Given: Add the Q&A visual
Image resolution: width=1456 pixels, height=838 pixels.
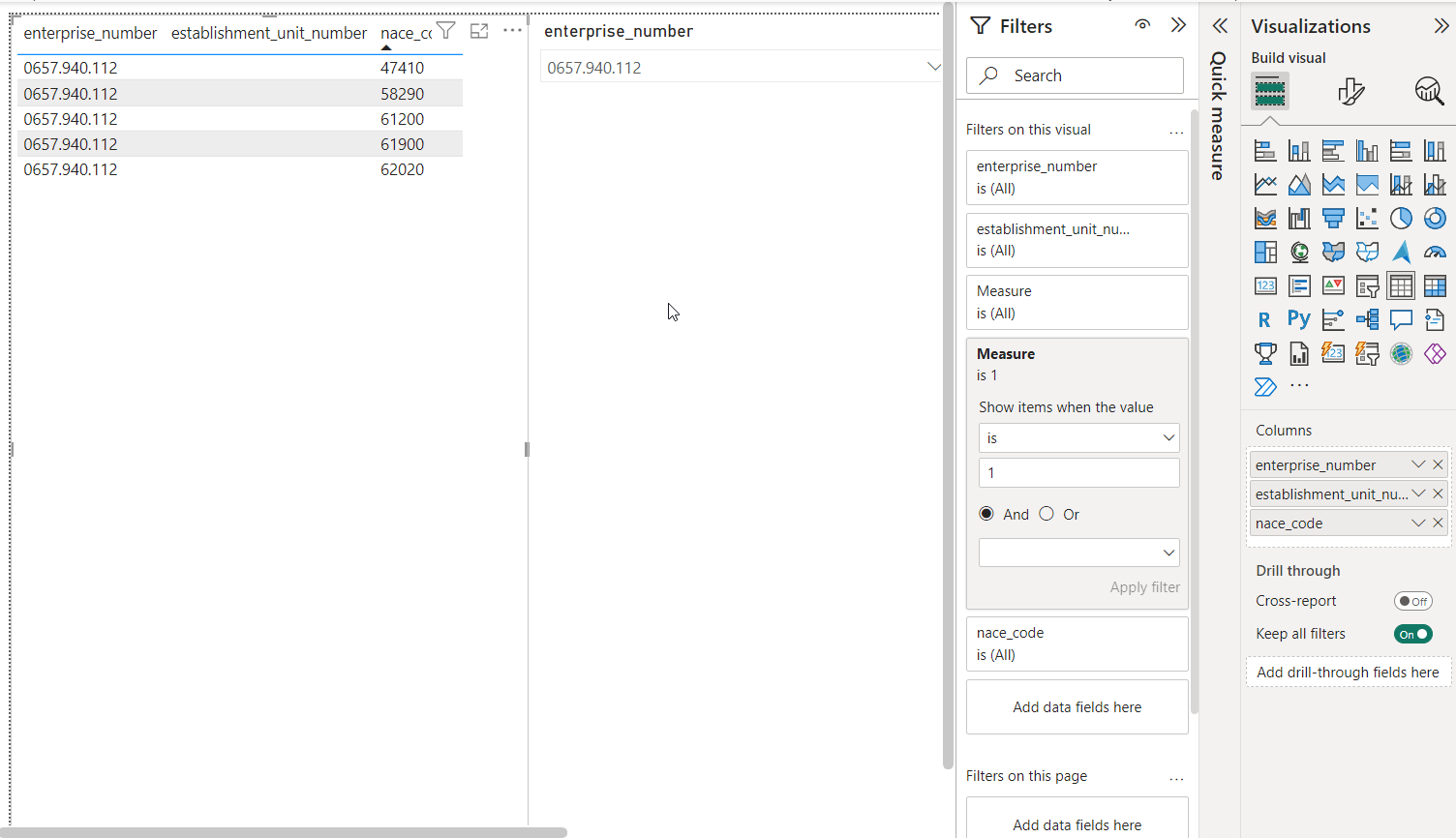Looking at the screenshot, I should 1401,319.
